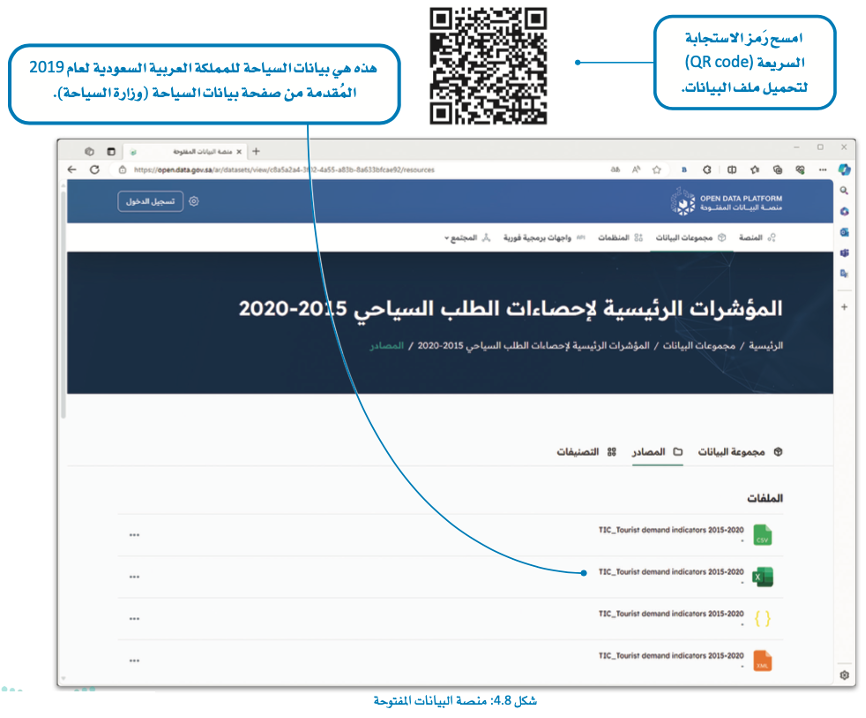Start Read aloud from the address bar icon
This screenshot has height=718, width=866.
click(x=636, y=170)
